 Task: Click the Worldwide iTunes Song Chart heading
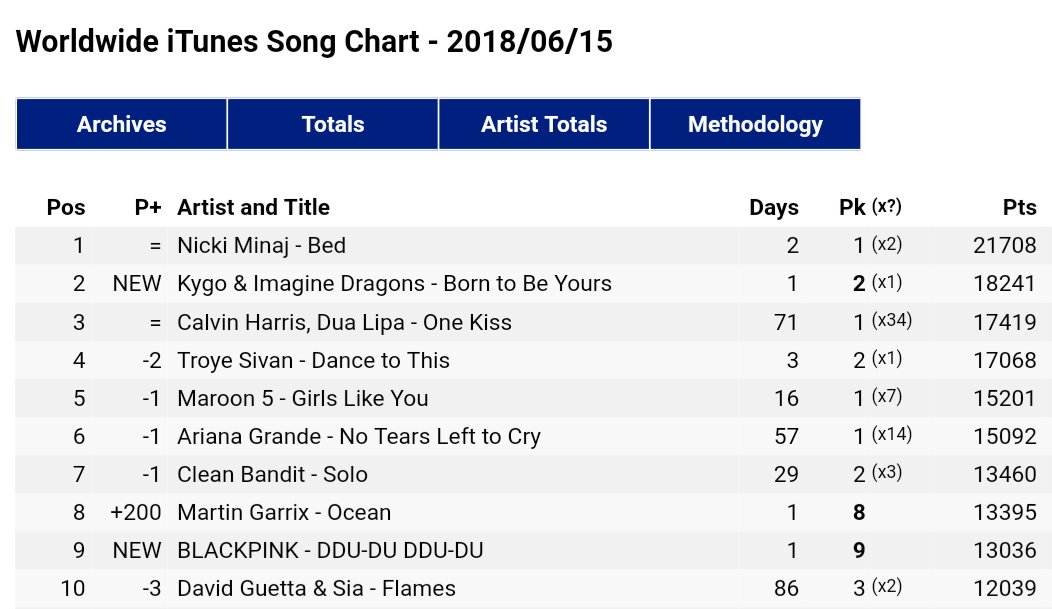pos(314,42)
